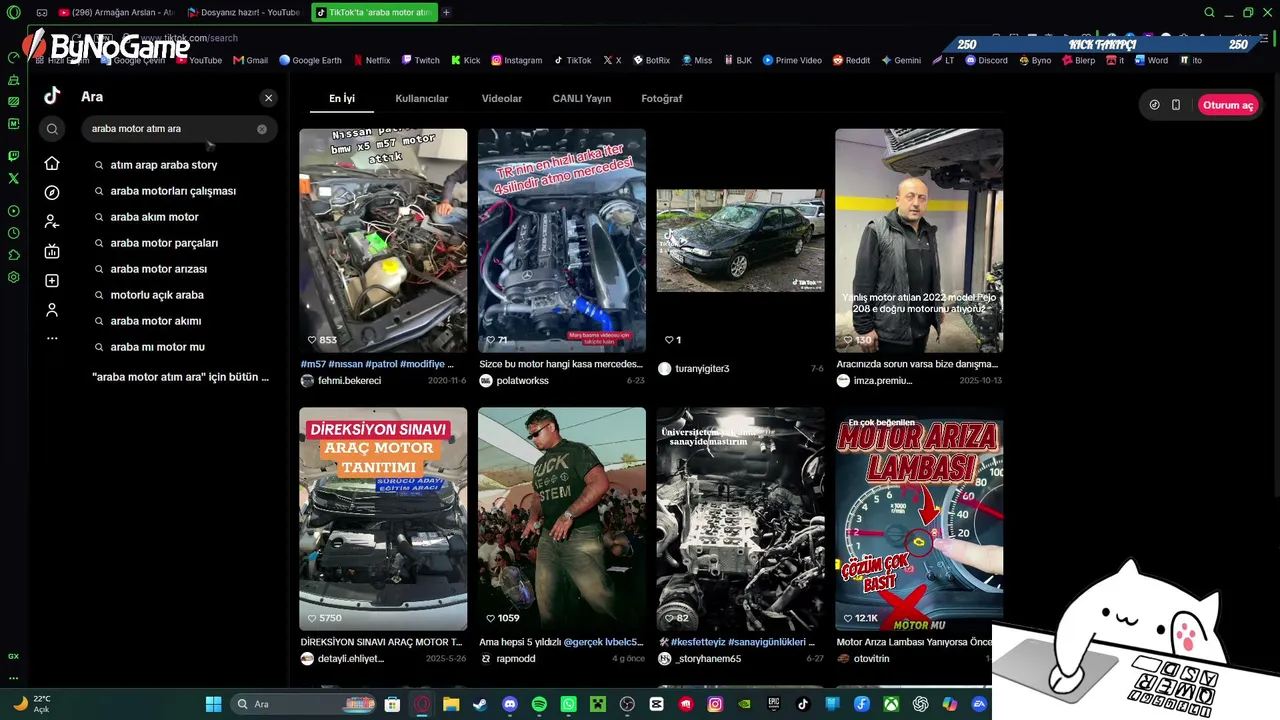
Task: Open the Twitch bookmark
Action: pos(421,60)
